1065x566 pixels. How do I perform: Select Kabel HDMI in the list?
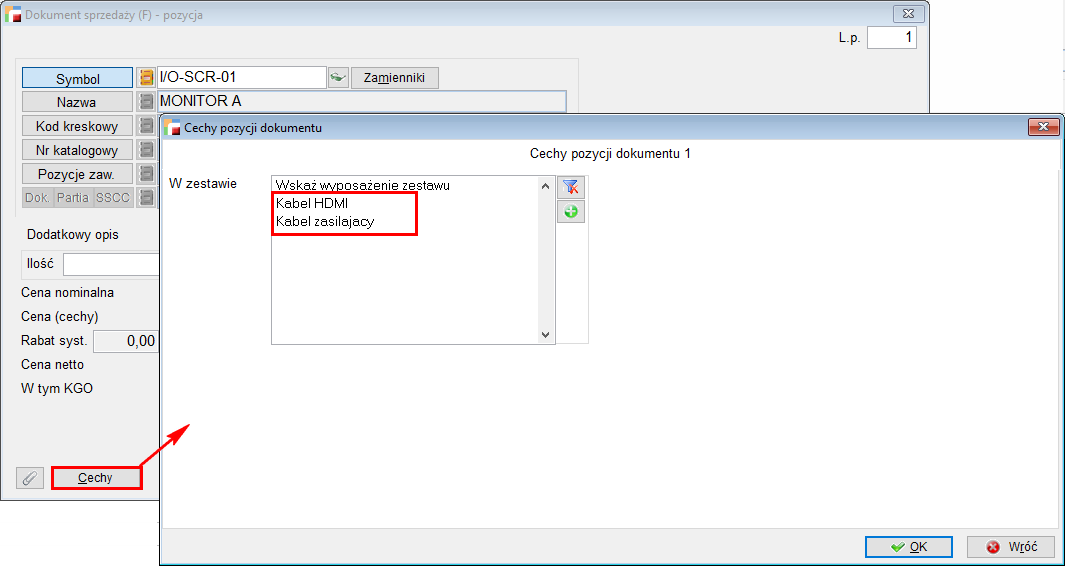312,202
